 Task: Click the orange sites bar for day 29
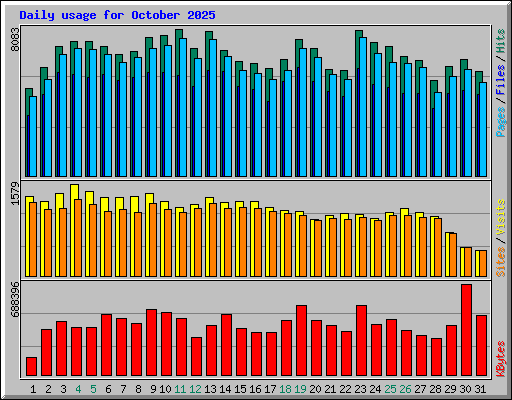coord(453,255)
